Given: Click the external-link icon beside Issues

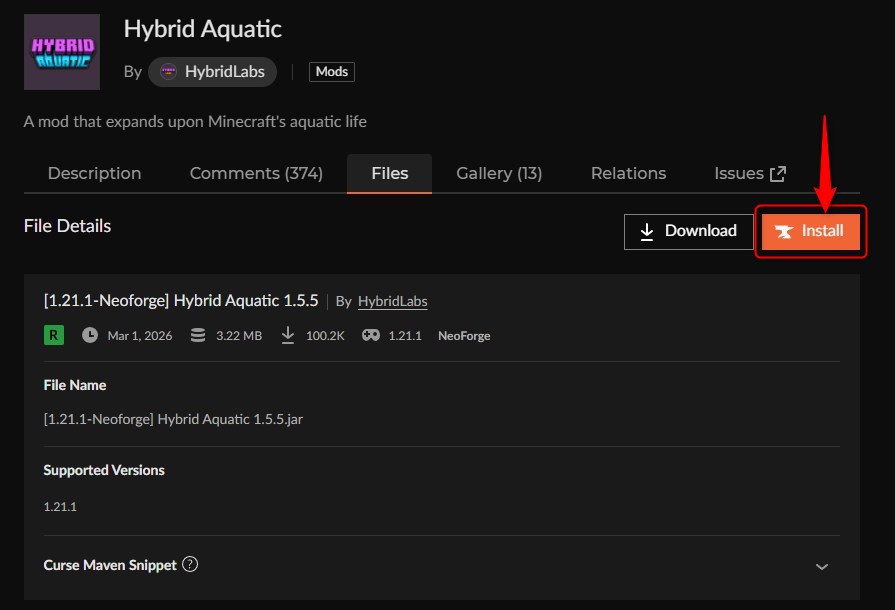Looking at the screenshot, I should tap(778, 171).
